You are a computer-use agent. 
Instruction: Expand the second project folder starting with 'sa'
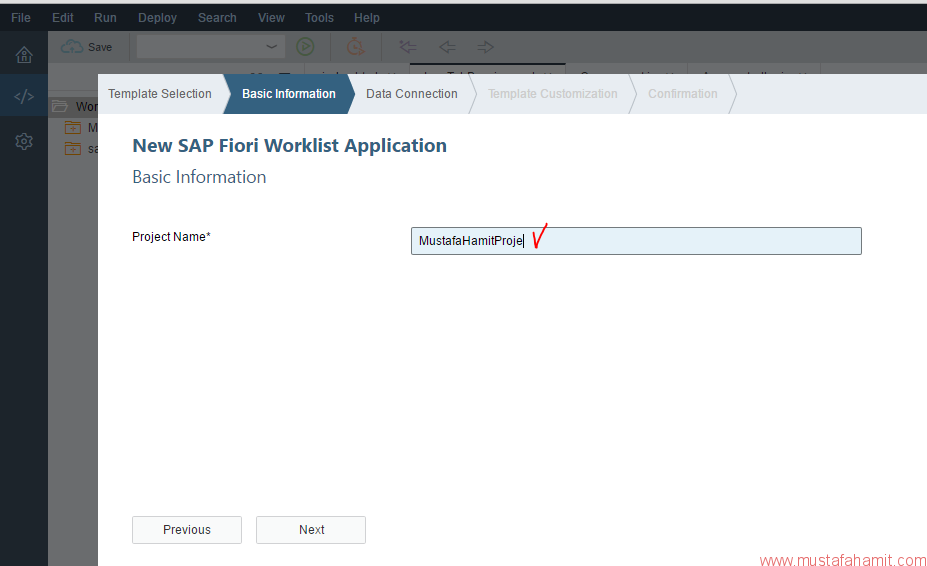[x=73, y=148]
